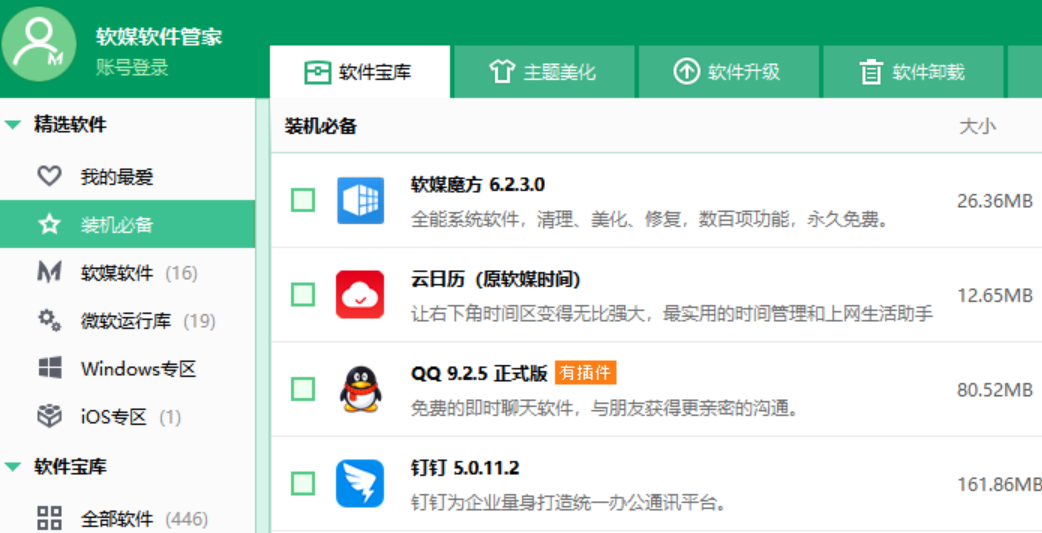Screen dimensions: 1042x533
Task: Click 软媒魔方 description 全能系统软件
Action: pyautogui.click(x=650, y=219)
